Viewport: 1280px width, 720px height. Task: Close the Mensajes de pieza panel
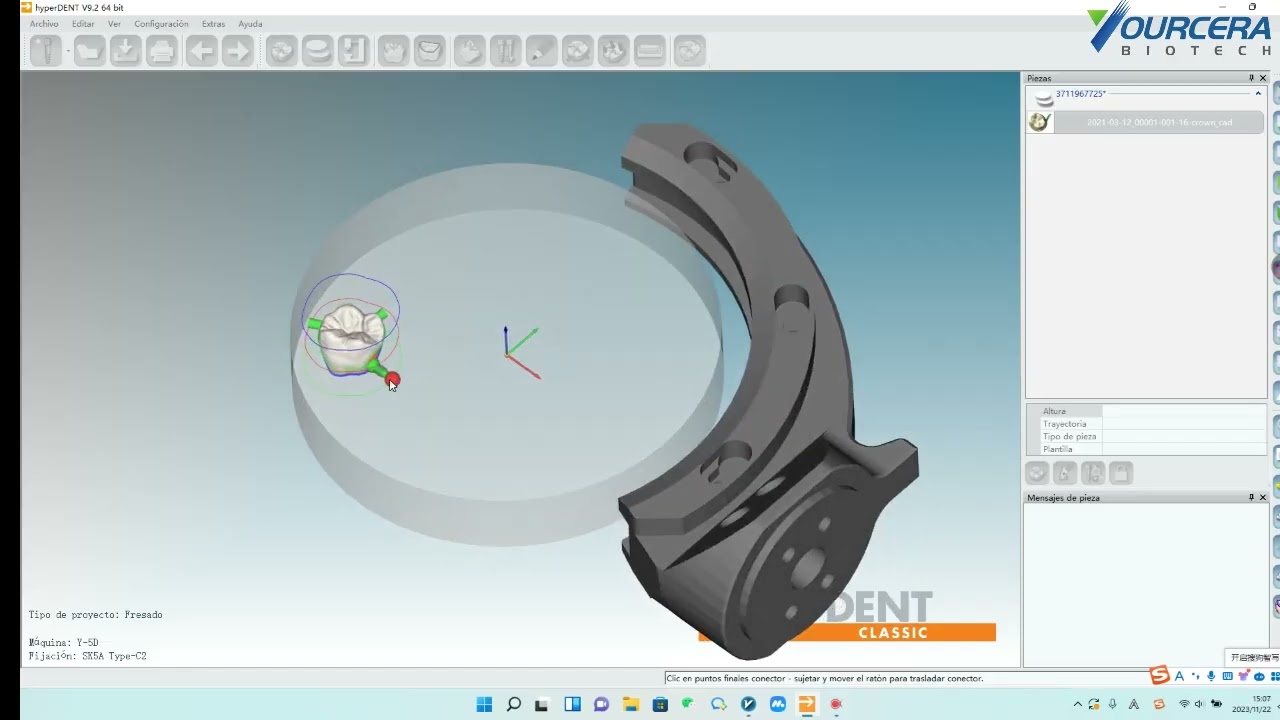coord(1263,497)
